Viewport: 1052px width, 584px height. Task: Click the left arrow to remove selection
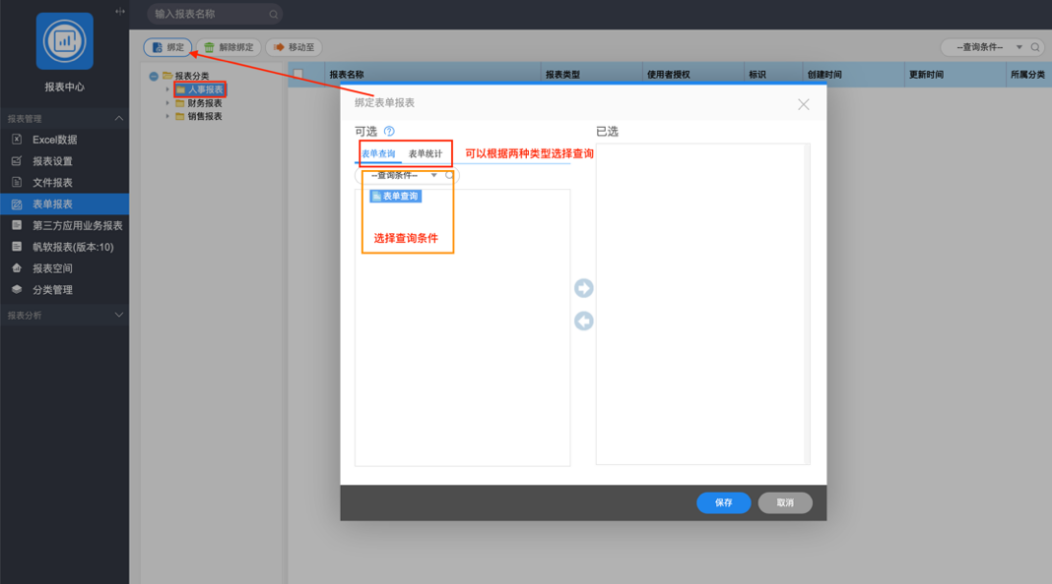tap(583, 321)
